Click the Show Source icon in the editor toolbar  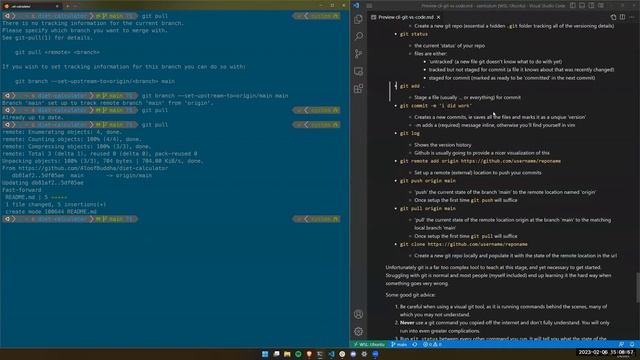(613, 17)
